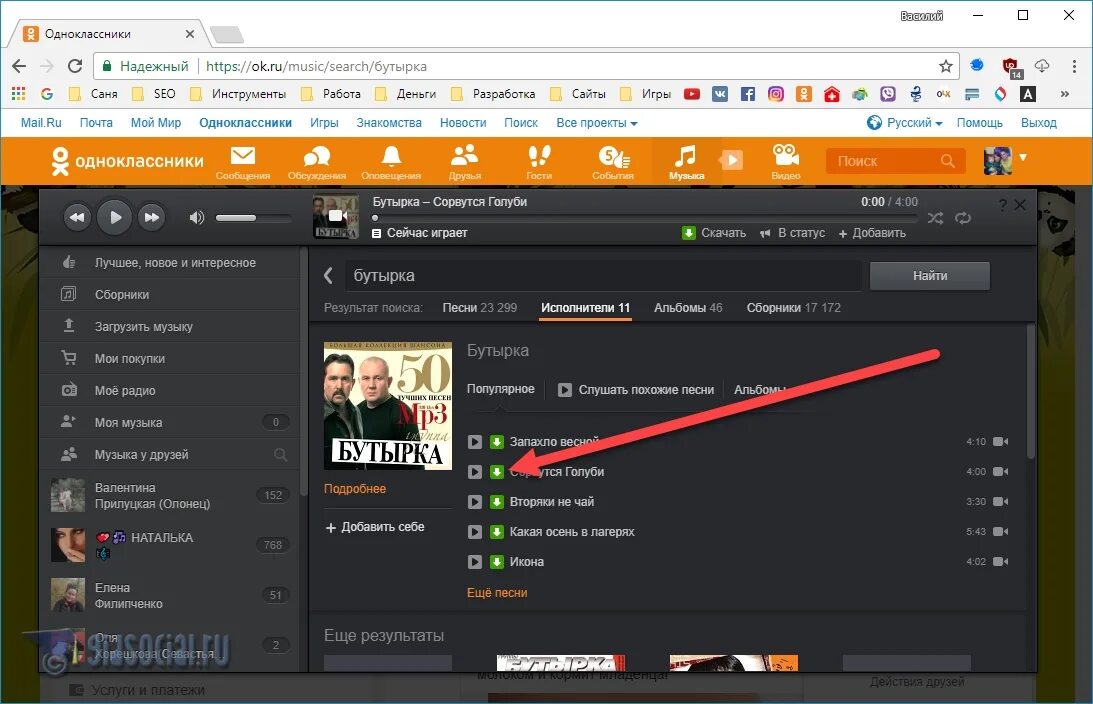Open the Сейчас играет playlist
Image resolution: width=1093 pixels, height=704 pixels.
(420, 233)
